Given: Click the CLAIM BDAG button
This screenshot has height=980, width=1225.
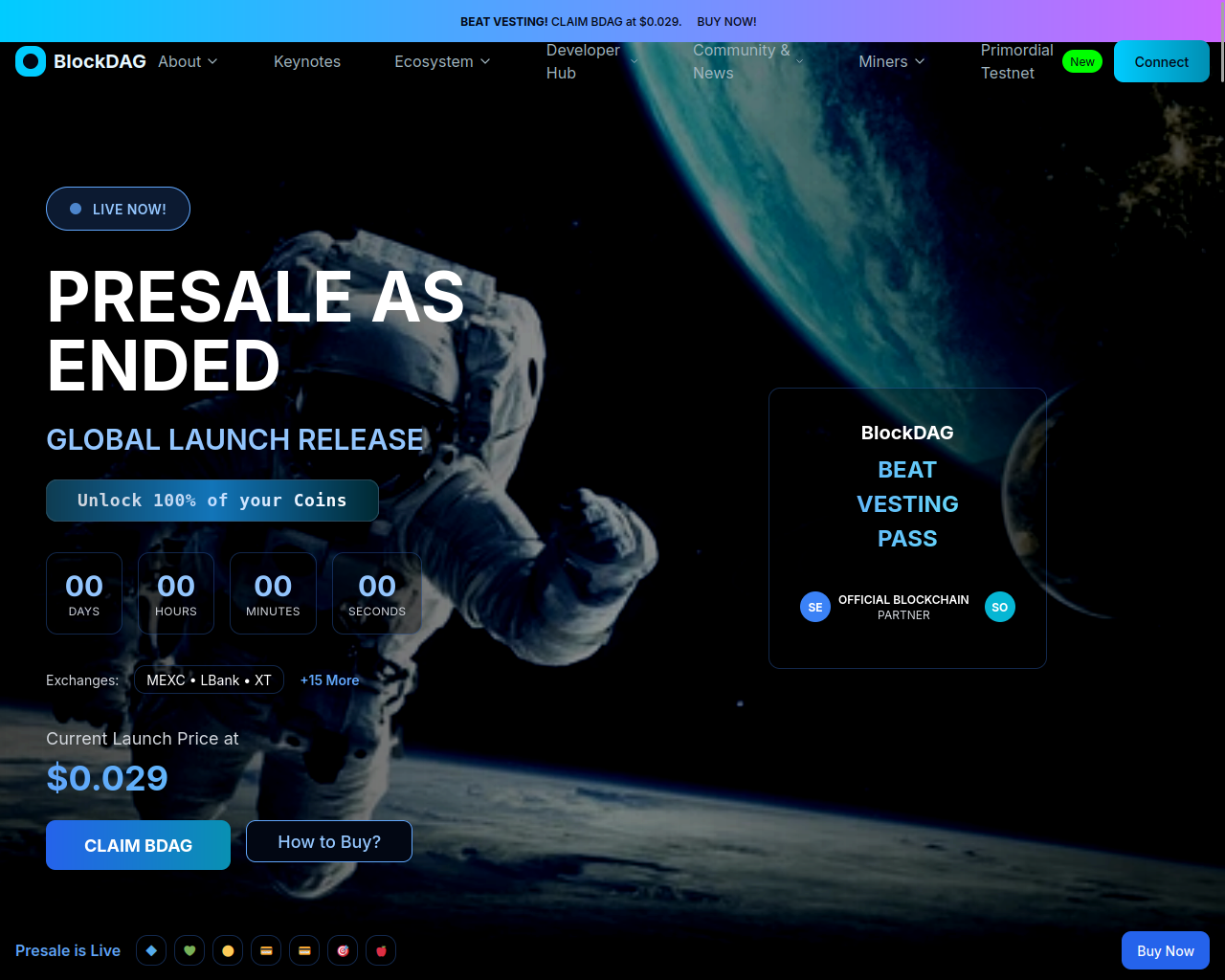Looking at the screenshot, I should point(138,845).
